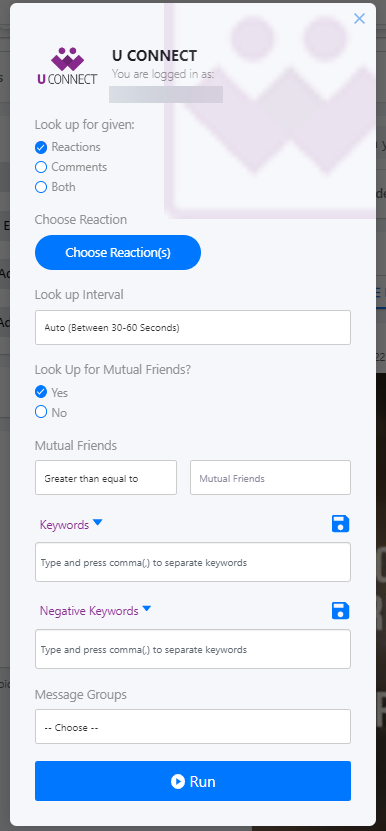
Task: Close the U CONNECT panel
Action: tap(359, 19)
